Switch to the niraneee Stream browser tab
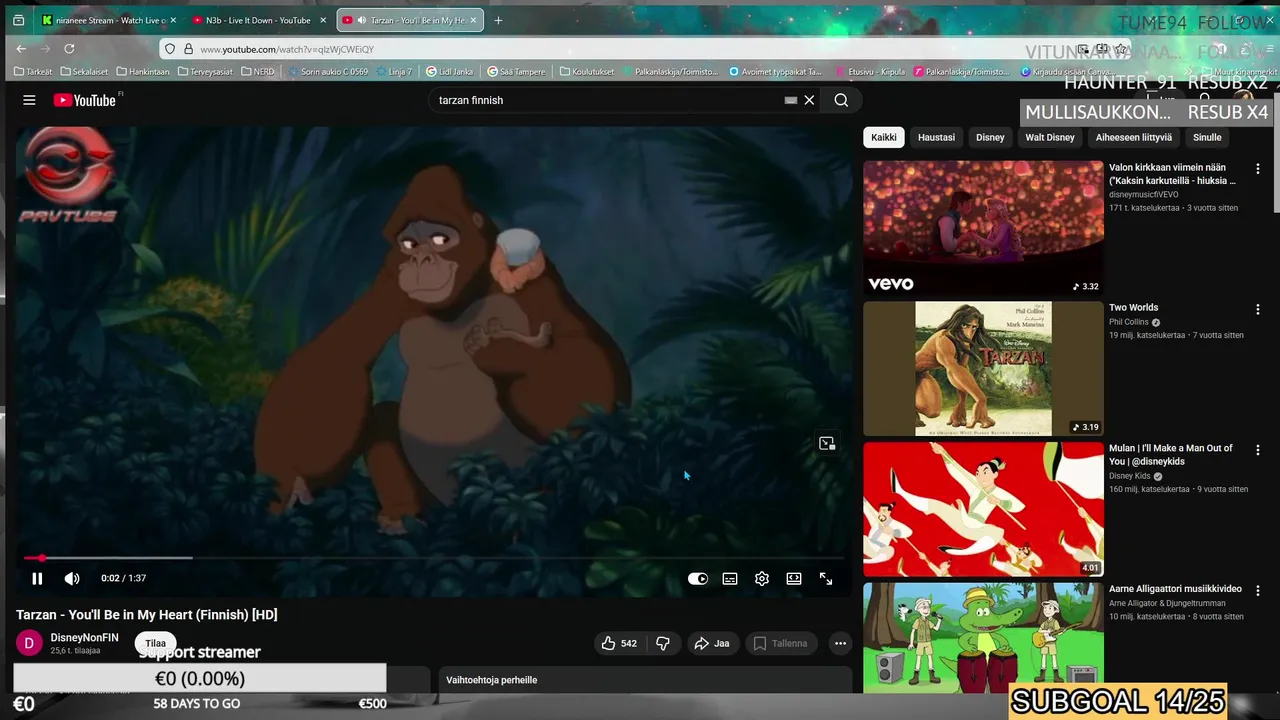 (108, 20)
